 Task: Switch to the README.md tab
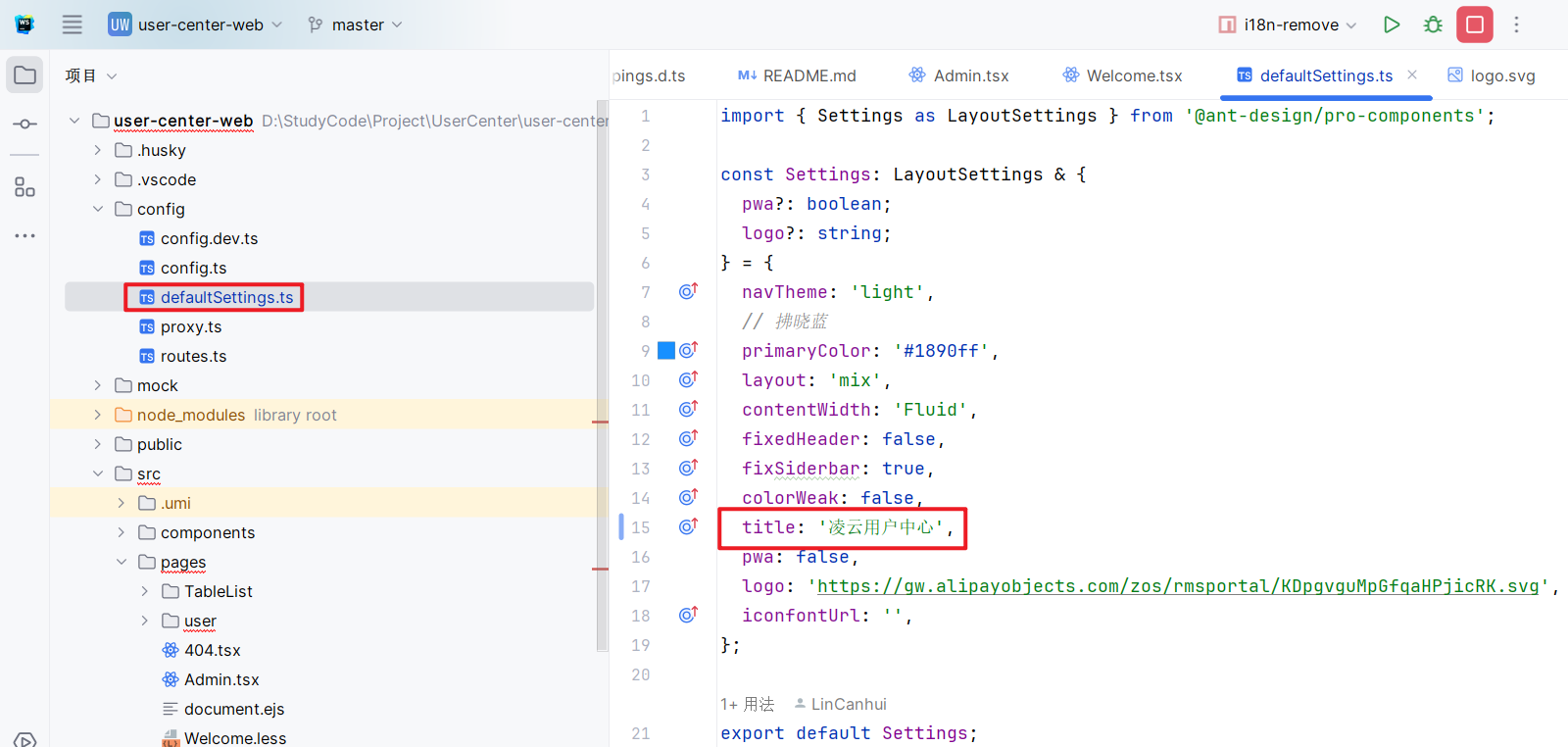point(797,75)
